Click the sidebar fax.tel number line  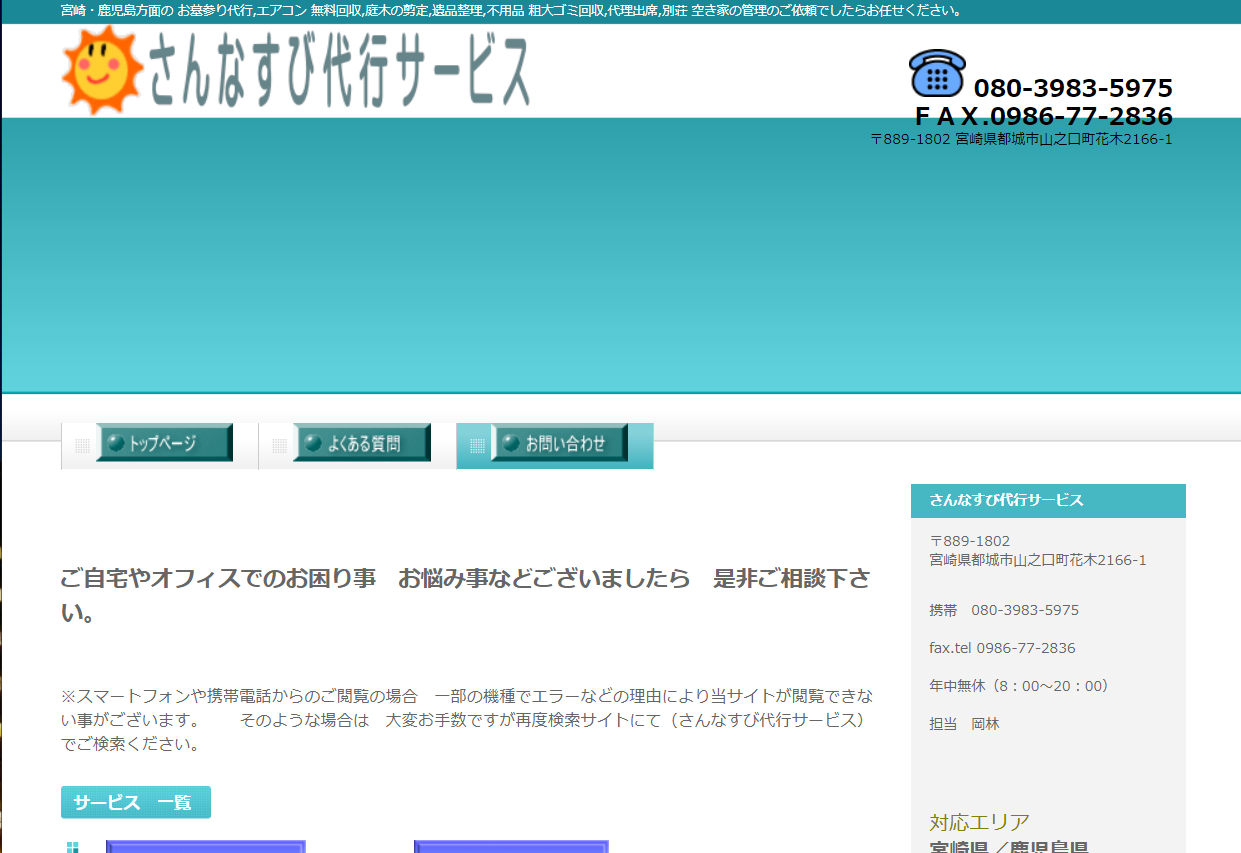(1002, 648)
